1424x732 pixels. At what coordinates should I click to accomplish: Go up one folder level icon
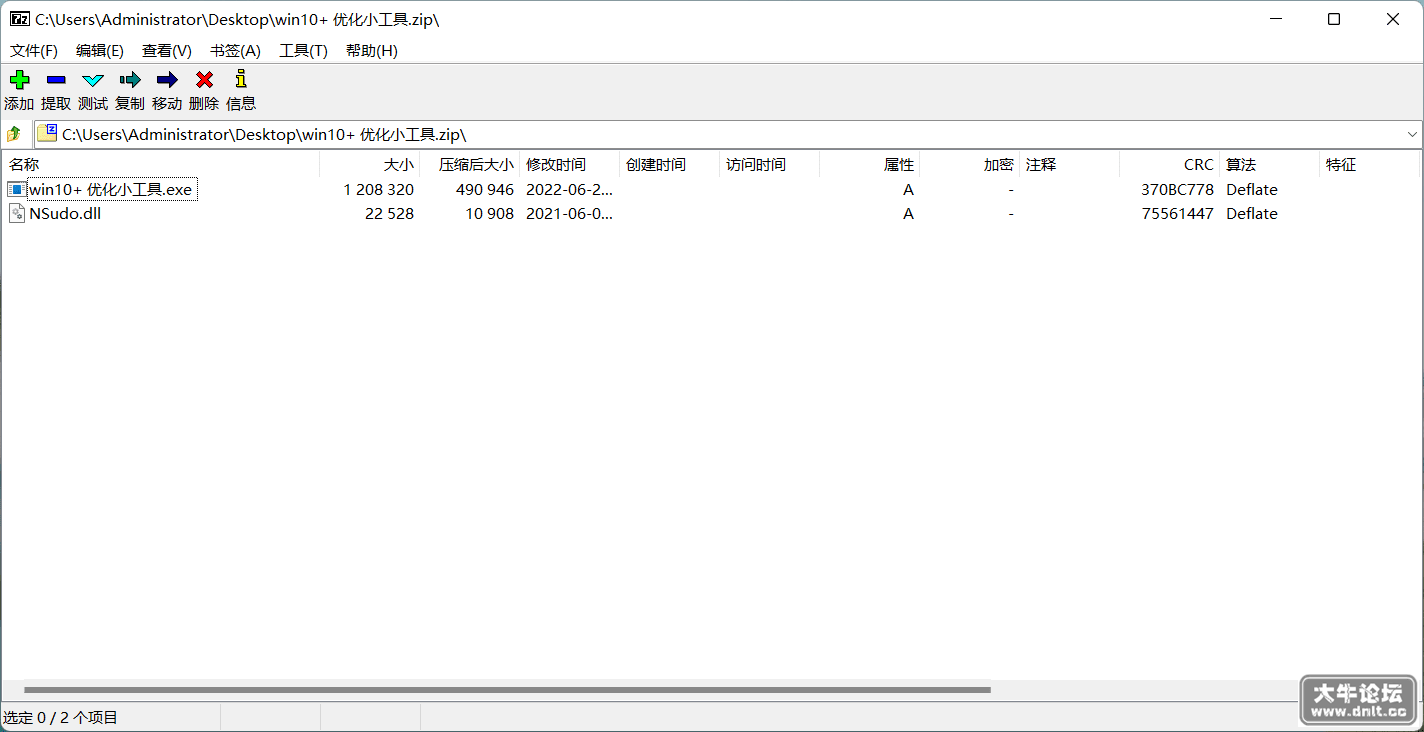pos(14,134)
